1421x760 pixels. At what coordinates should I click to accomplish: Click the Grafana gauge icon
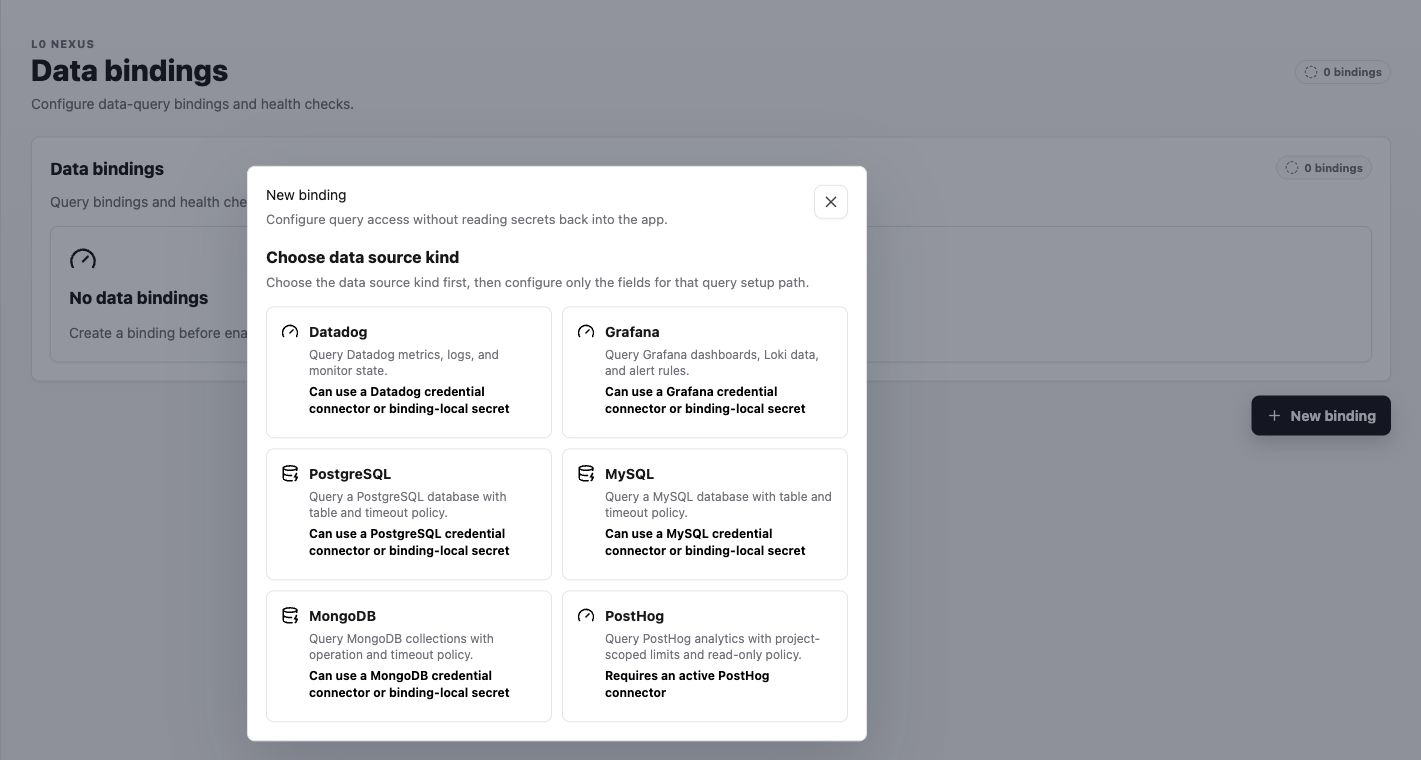point(586,332)
